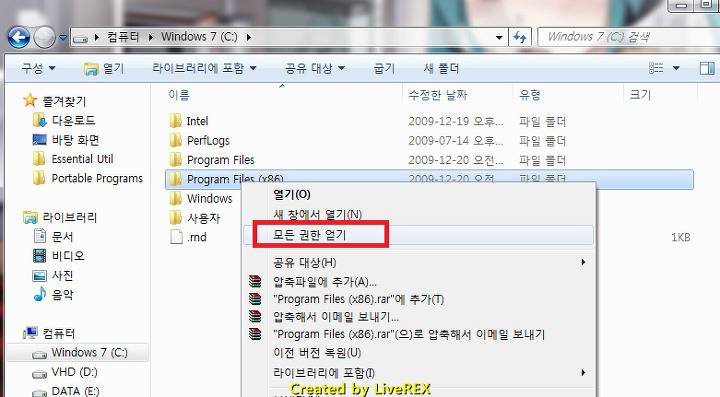The image size is (720, 397).
Task: Click drive icon in address bar
Action: point(80,38)
